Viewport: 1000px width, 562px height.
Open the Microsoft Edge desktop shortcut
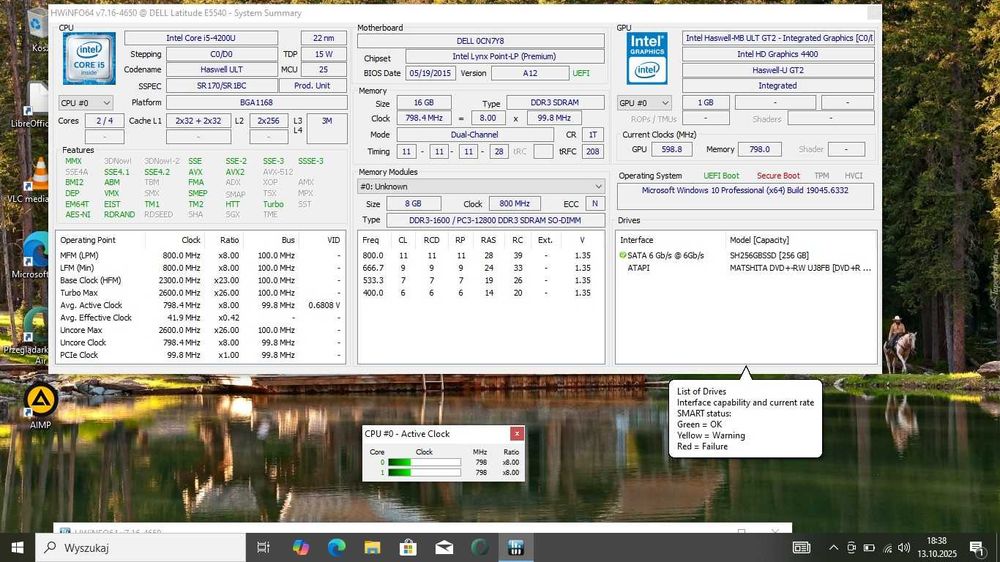click(35, 255)
